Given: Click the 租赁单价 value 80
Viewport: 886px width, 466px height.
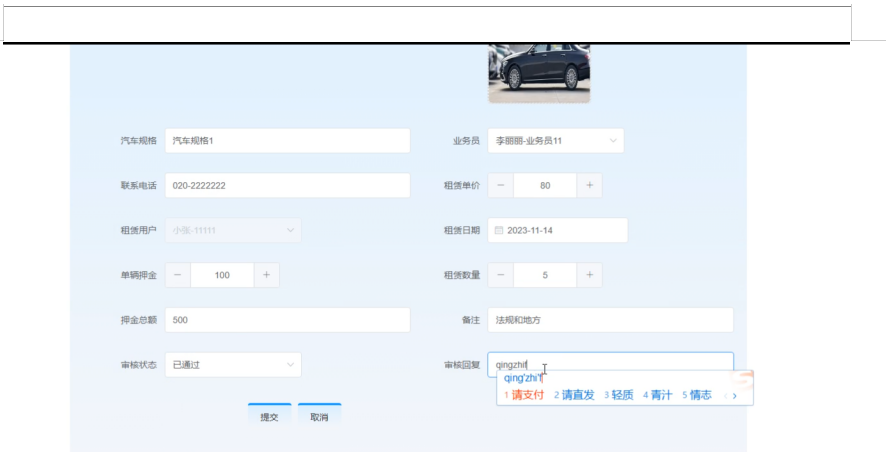Looking at the screenshot, I should (x=545, y=185).
